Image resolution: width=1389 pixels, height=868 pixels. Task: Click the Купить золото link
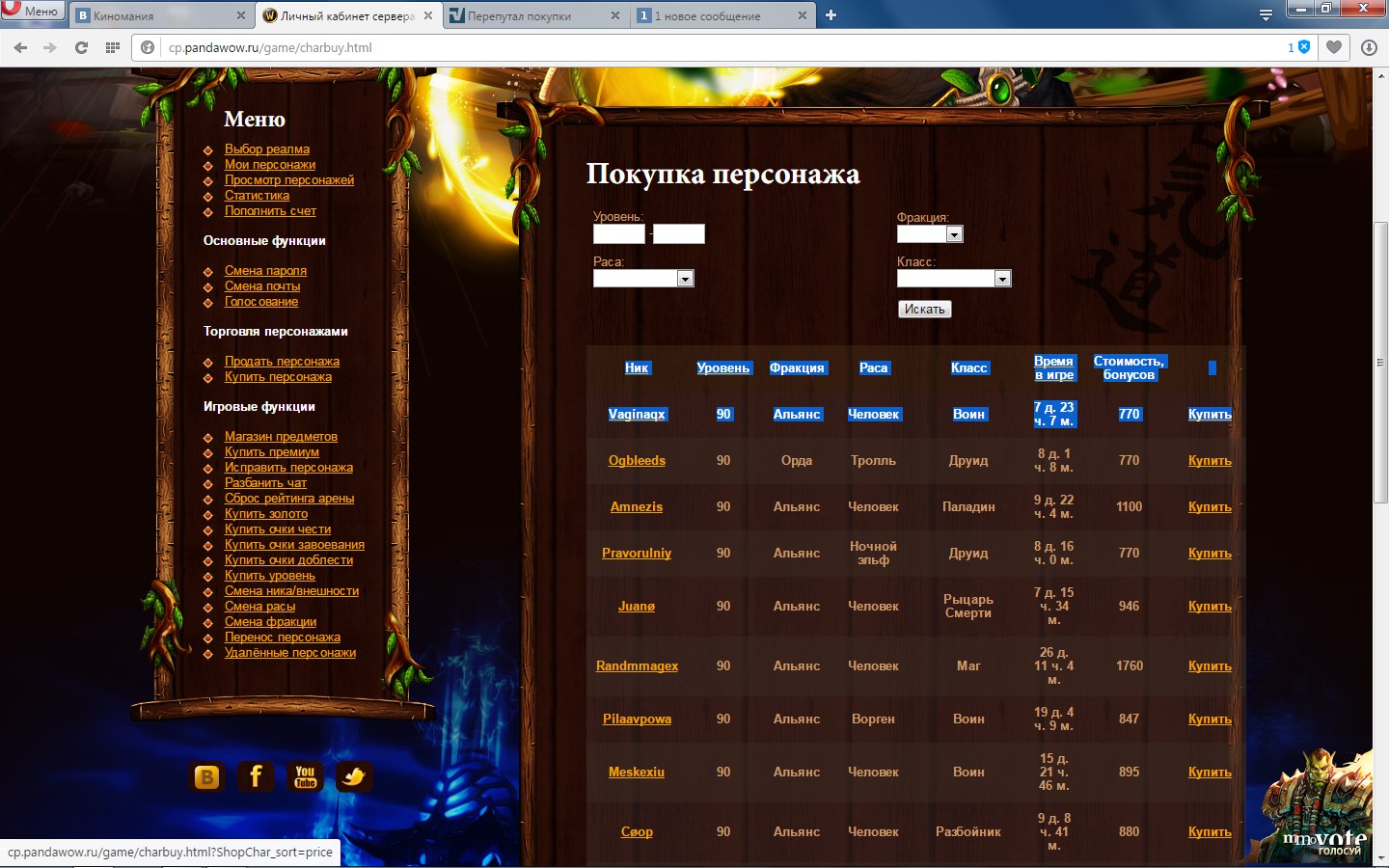coord(266,514)
